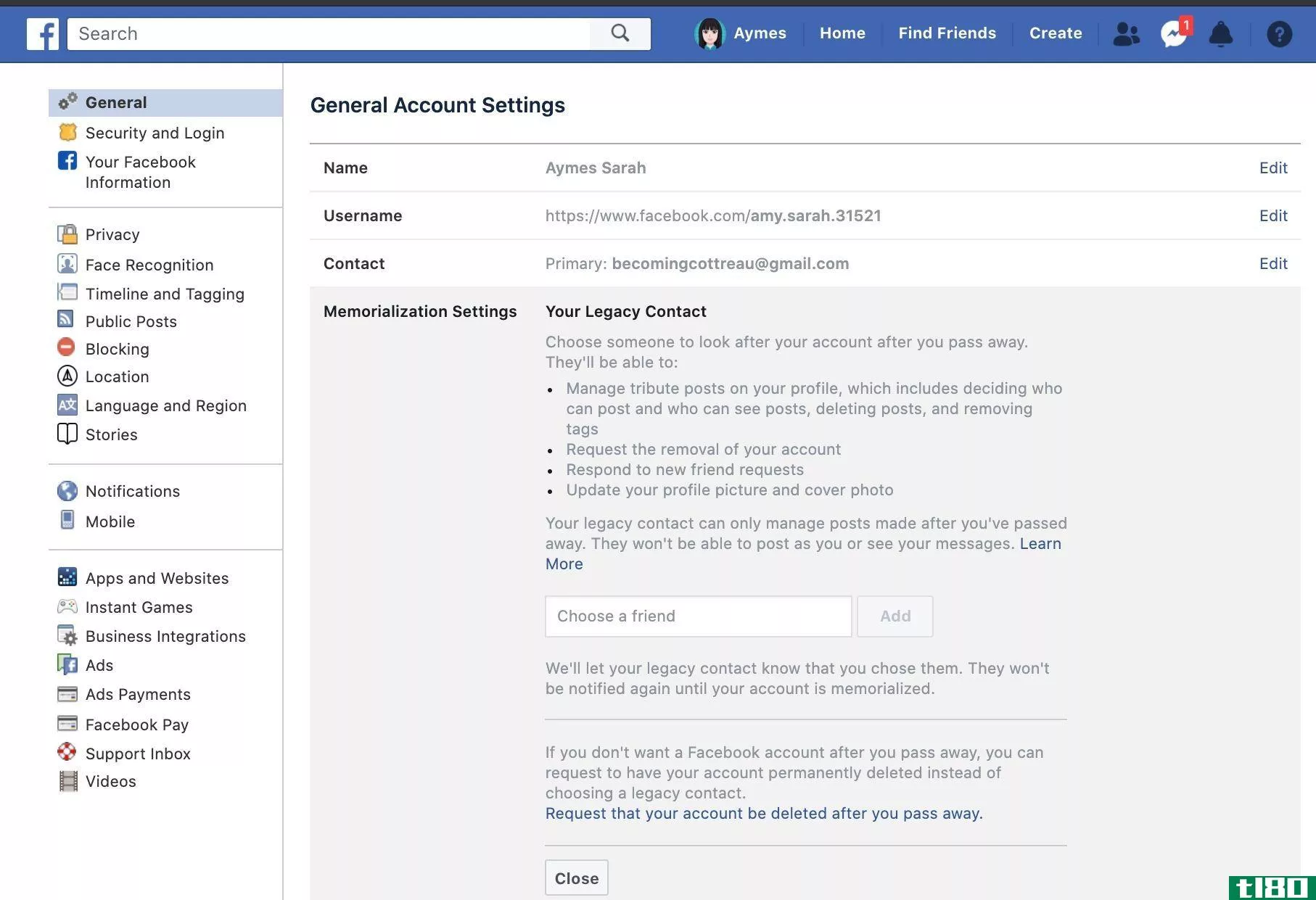Click Create in the top bar
Viewport: 1316px width, 900px height.
(1056, 33)
